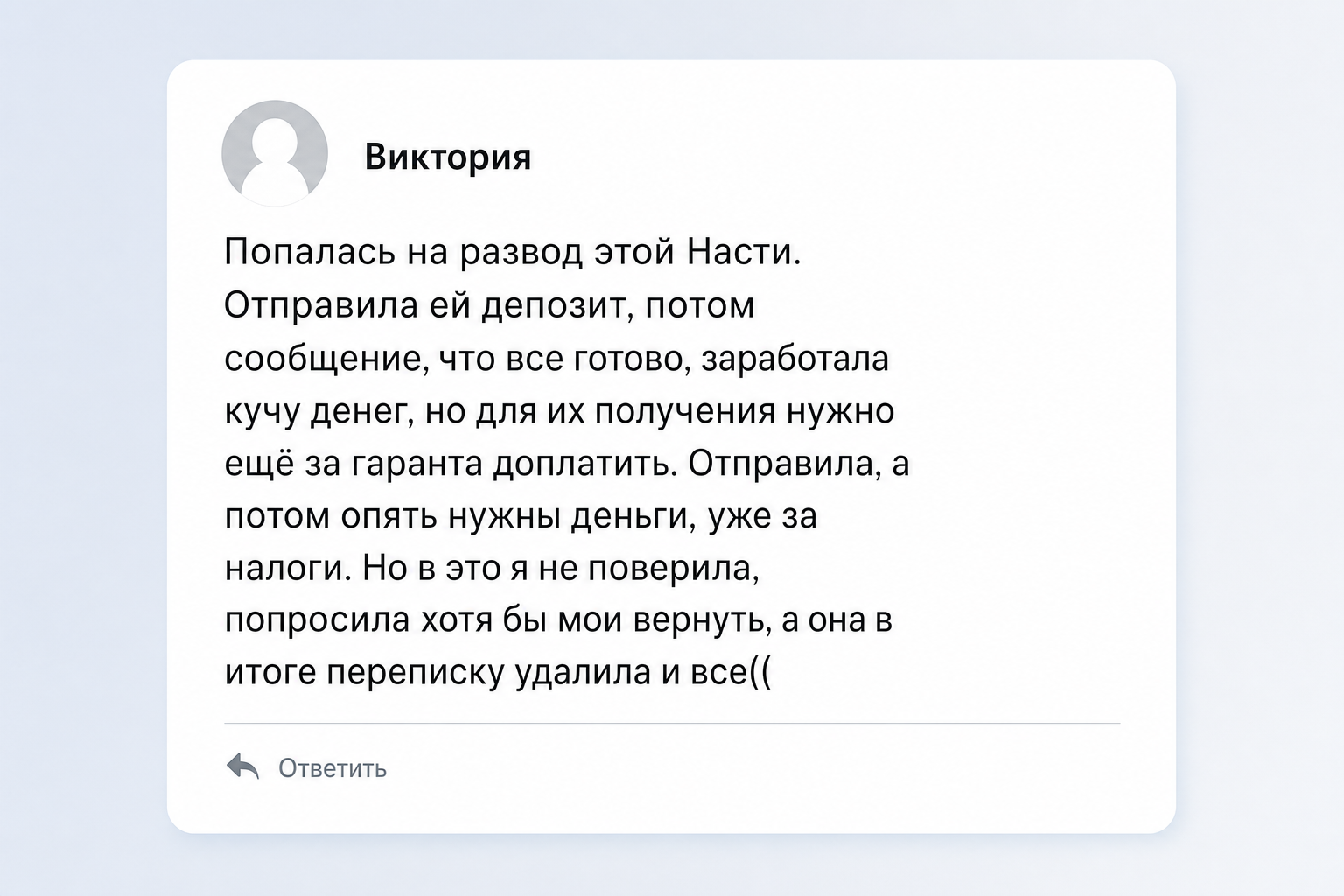
Task: Click the word заработала in the comment
Action: click(x=795, y=359)
